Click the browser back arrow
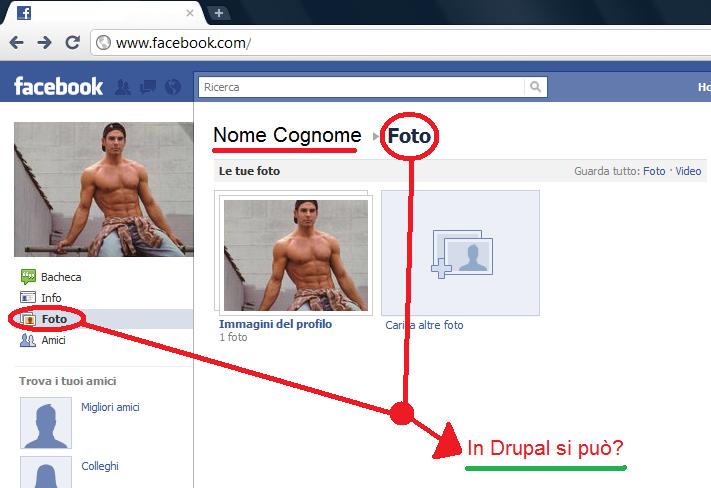 point(17,43)
